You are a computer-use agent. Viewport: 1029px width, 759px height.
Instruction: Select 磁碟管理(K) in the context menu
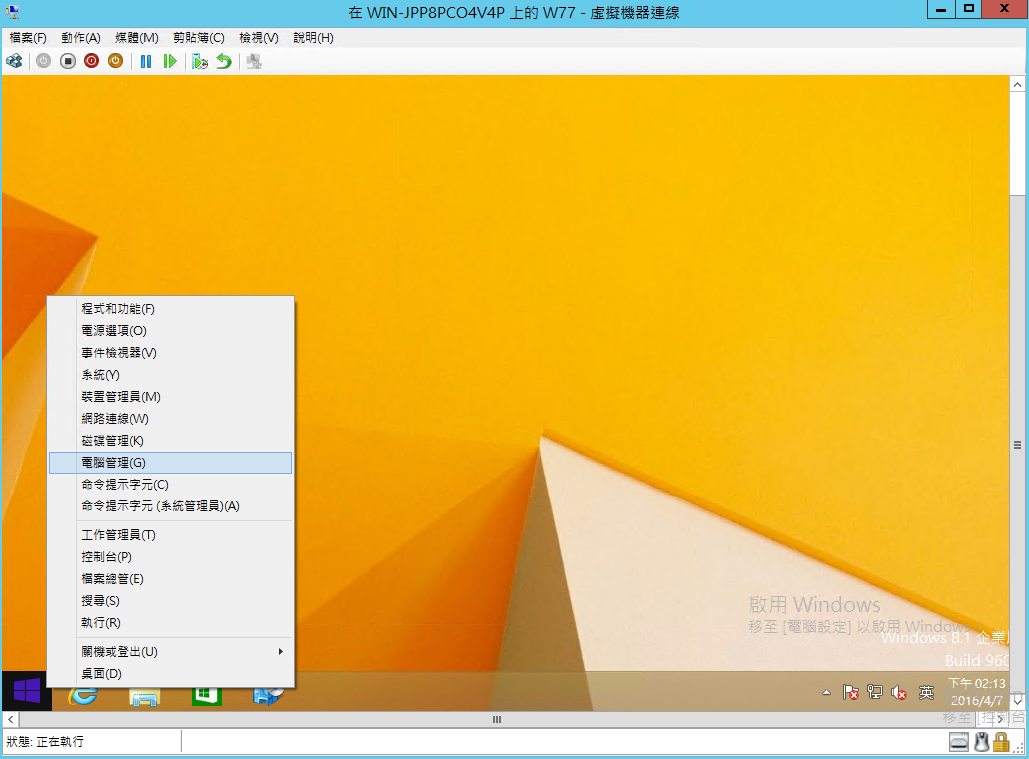(171, 441)
